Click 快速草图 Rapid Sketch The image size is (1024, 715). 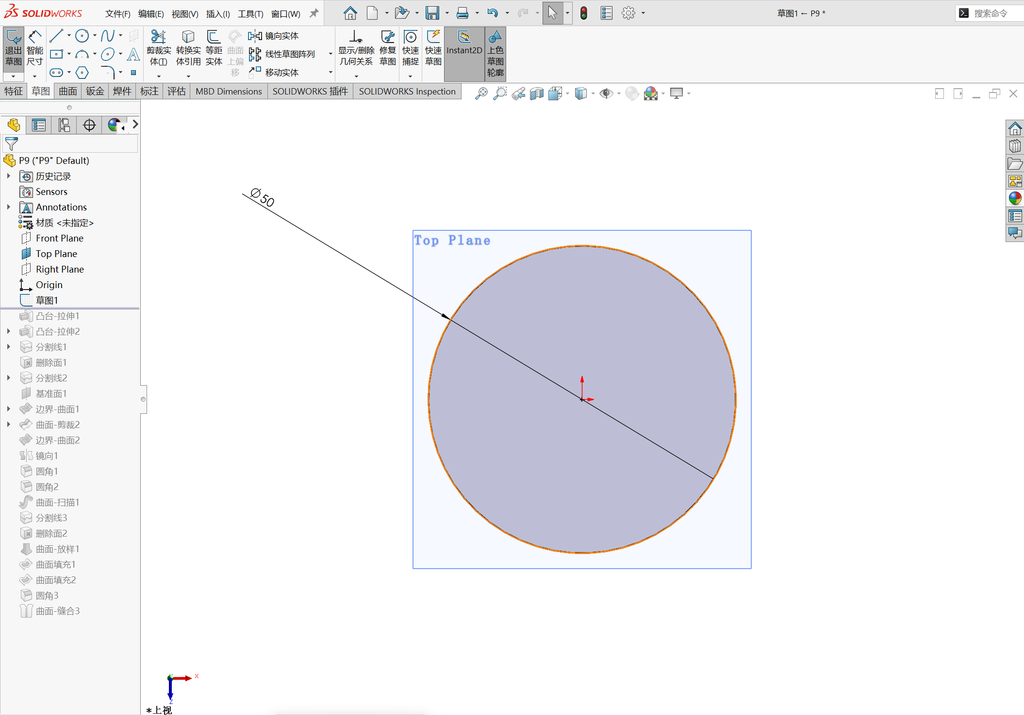[433, 48]
